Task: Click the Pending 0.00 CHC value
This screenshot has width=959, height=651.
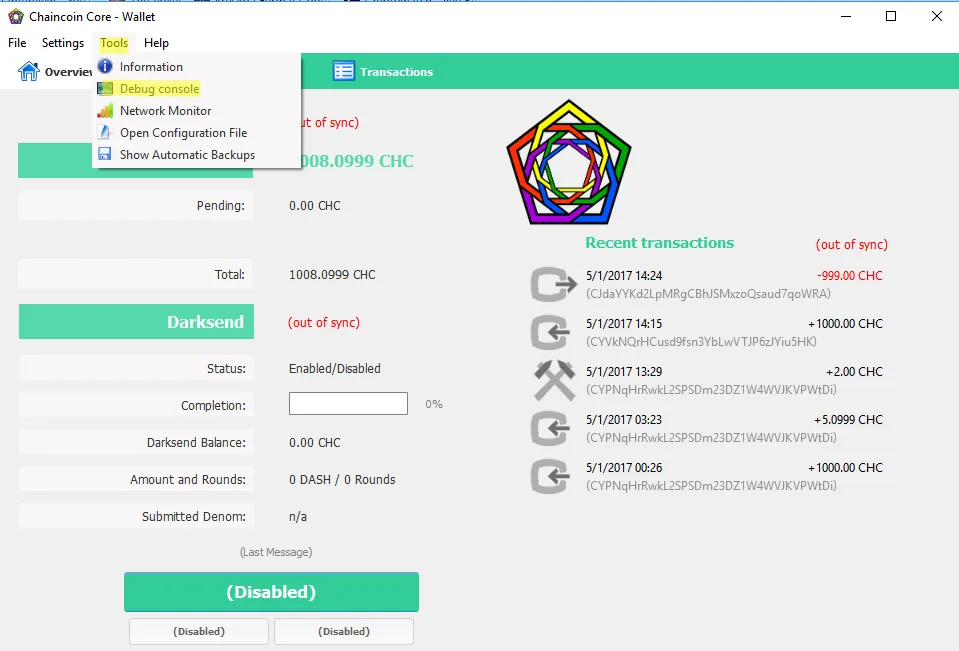Action: pos(314,206)
